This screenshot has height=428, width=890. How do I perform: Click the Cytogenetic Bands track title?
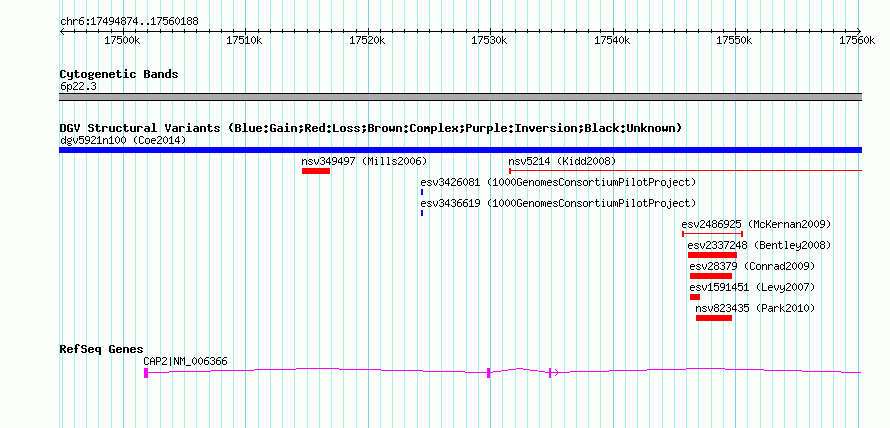tap(119, 74)
